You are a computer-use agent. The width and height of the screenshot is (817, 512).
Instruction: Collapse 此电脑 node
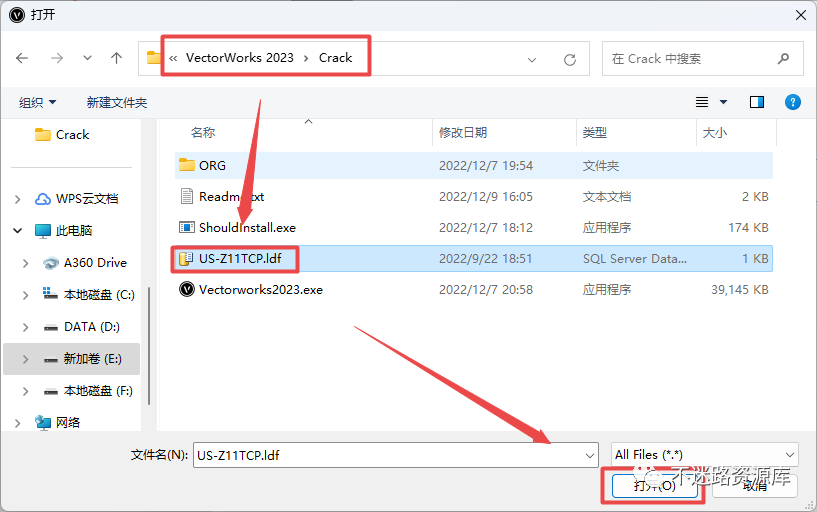(18, 231)
